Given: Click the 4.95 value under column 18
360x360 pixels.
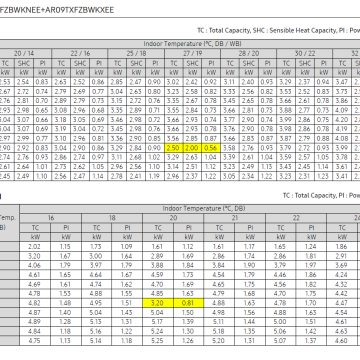Looking at the screenshot, I should point(97,303).
